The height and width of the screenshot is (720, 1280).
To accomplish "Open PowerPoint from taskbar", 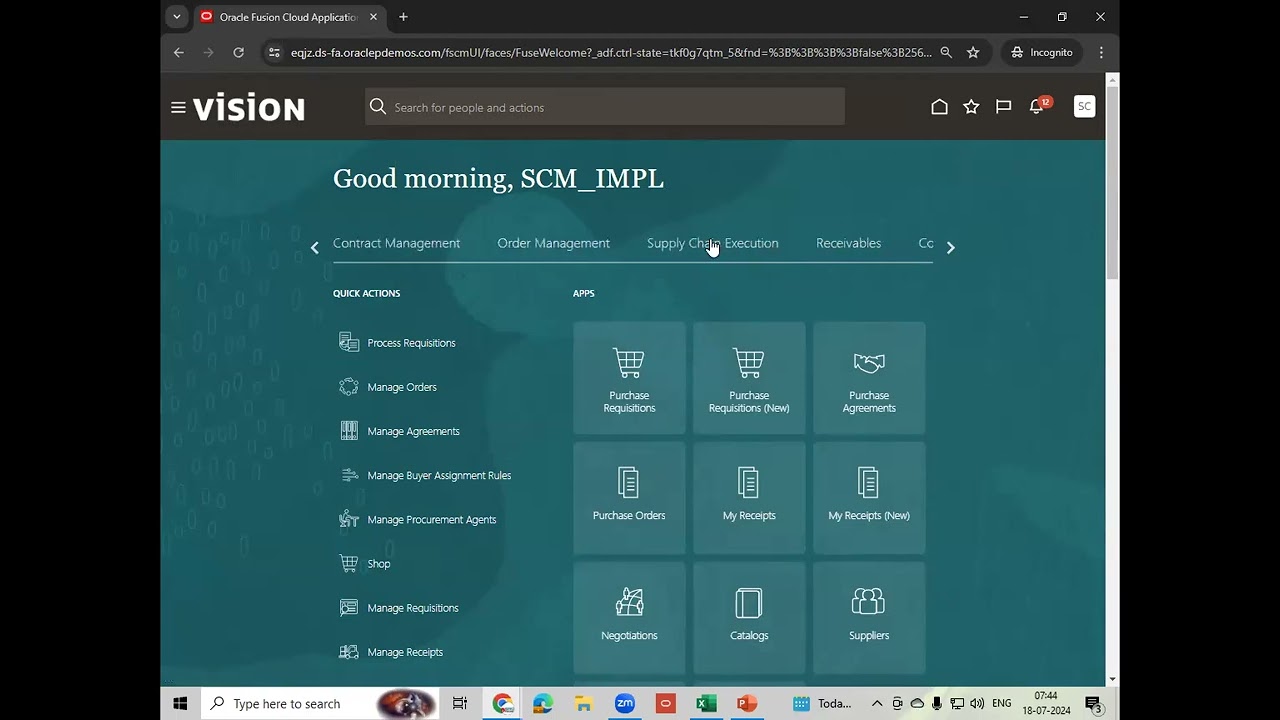I will point(747,703).
